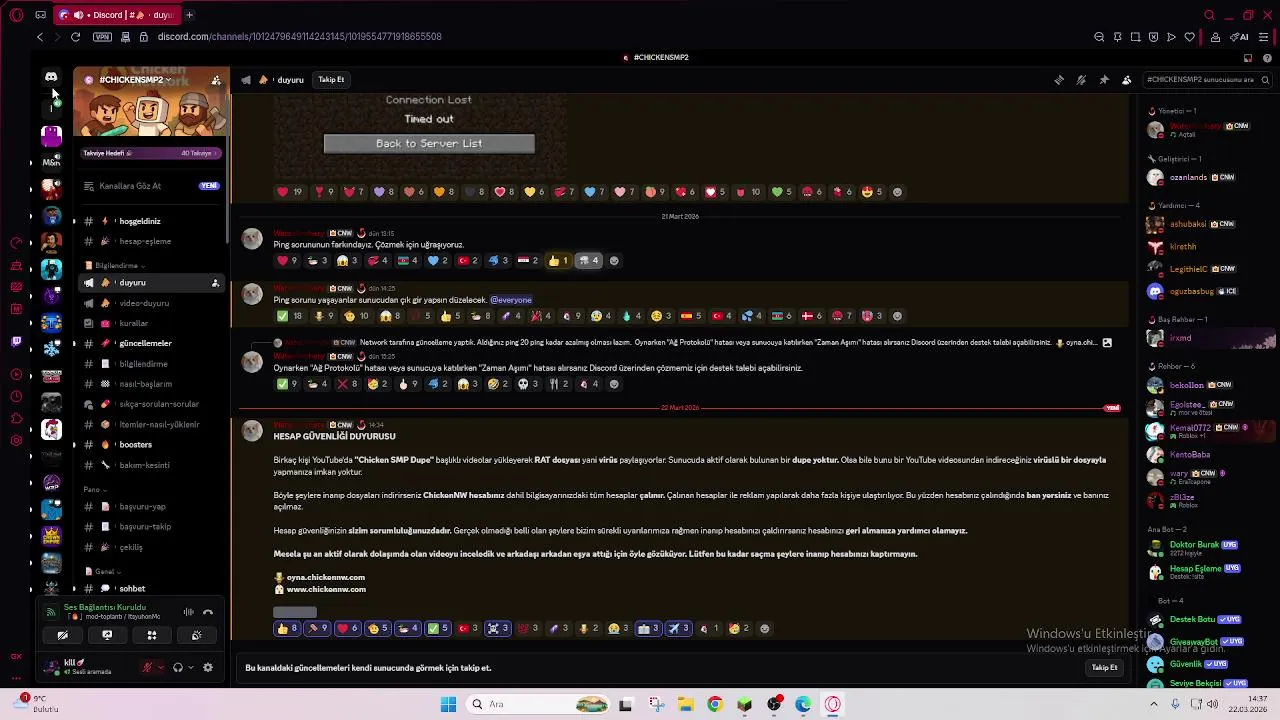Open the hesap-eşleme channel

pos(151,241)
